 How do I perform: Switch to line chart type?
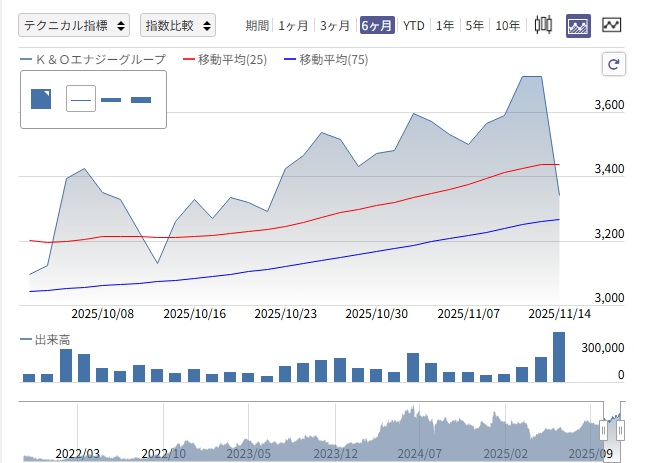tap(611, 25)
